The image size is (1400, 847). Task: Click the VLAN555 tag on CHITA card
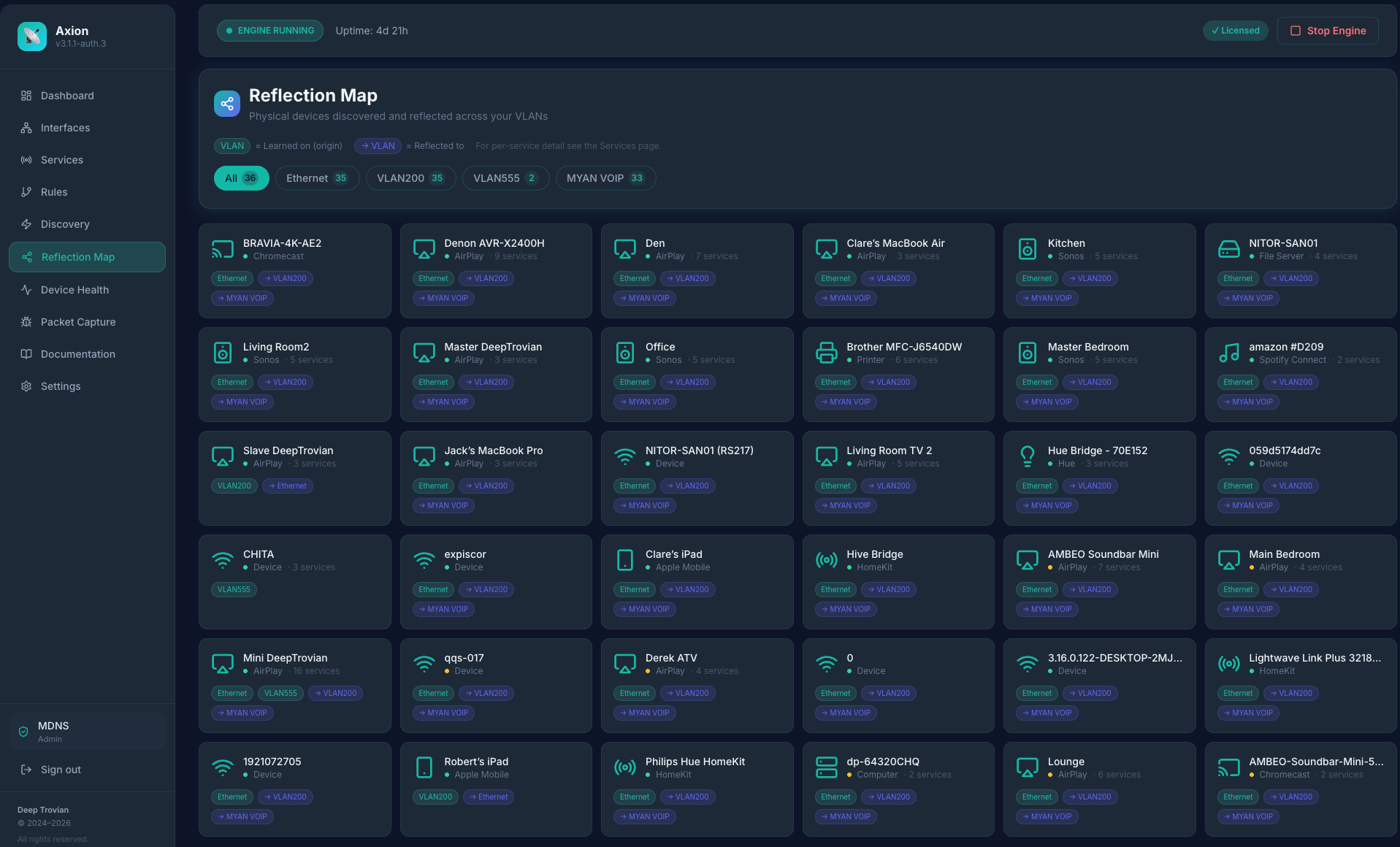[234, 589]
